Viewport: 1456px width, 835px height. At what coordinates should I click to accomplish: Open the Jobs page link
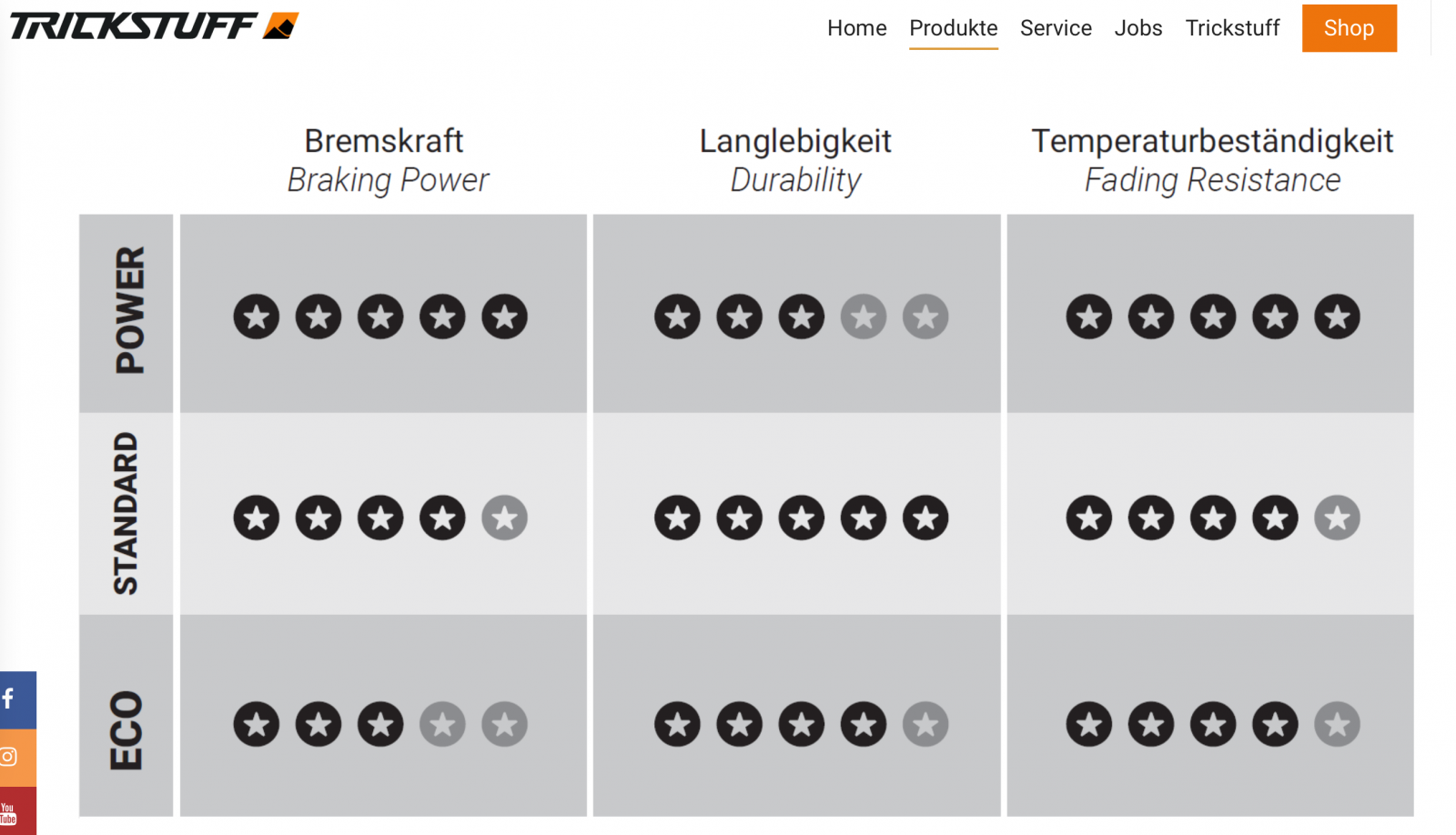tap(1137, 28)
